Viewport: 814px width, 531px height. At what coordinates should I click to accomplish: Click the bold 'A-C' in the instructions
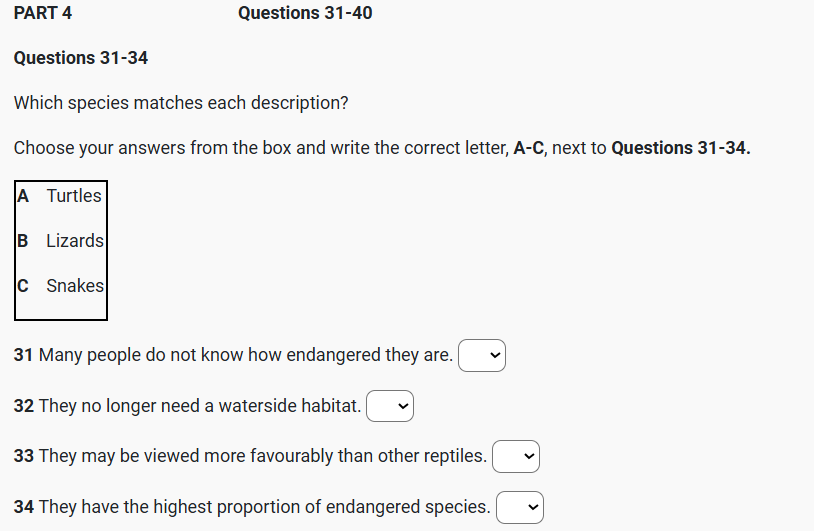pos(529,148)
